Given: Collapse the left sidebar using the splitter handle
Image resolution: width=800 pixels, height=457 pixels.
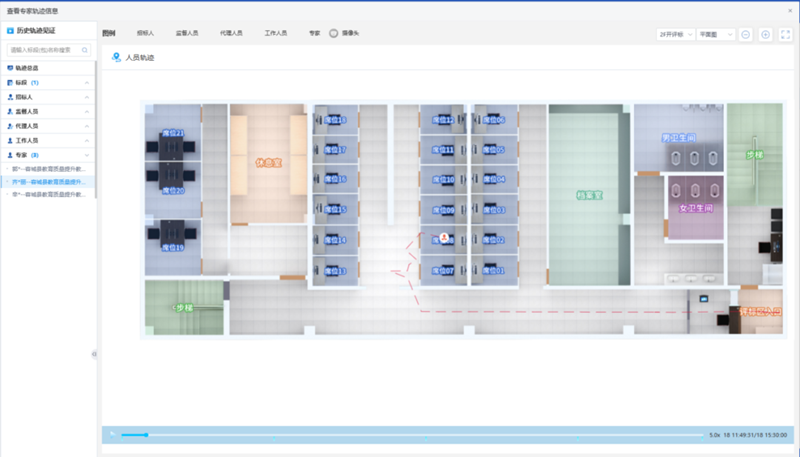Looking at the screenshot, I should pyautogui.click(x=94, y=353).
